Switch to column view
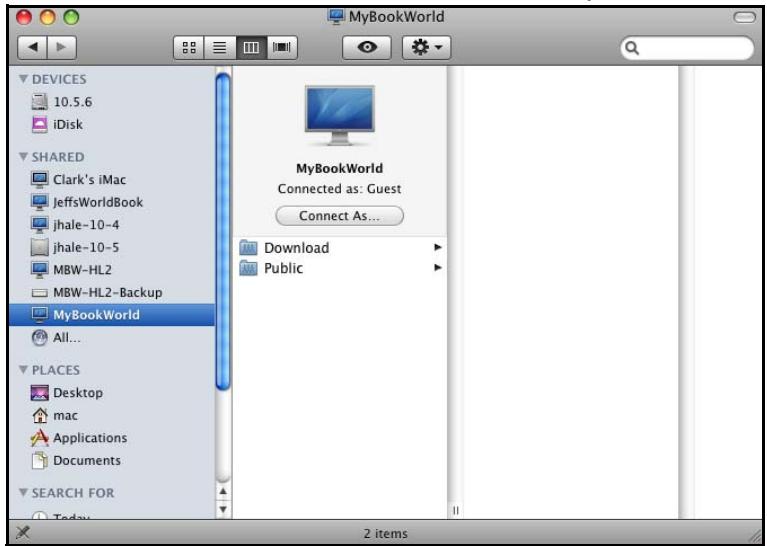Screen dimensions: 767x546 (x=251, y=47)
